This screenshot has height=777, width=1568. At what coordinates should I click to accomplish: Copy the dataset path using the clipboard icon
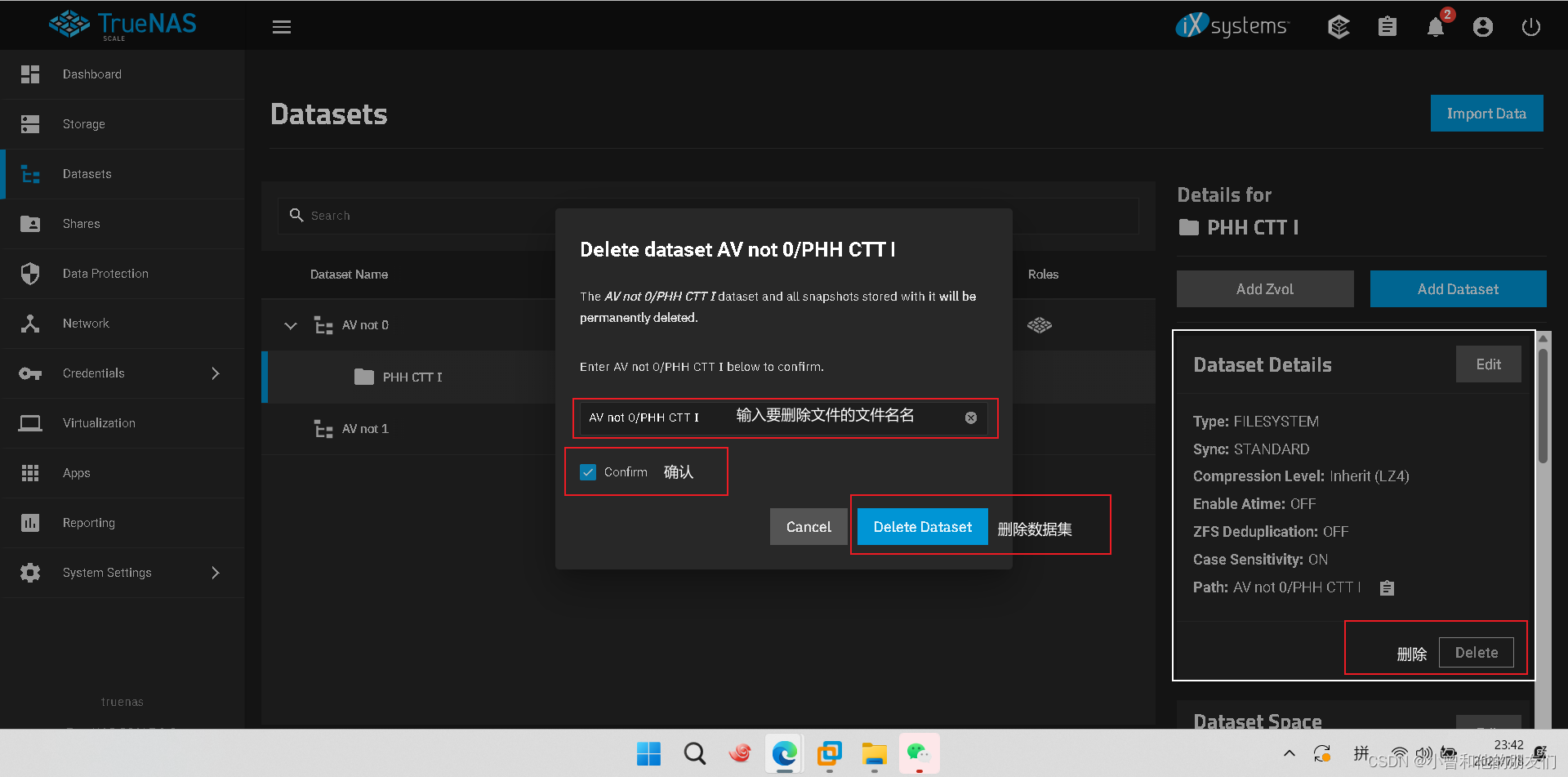click(1386, 587)
